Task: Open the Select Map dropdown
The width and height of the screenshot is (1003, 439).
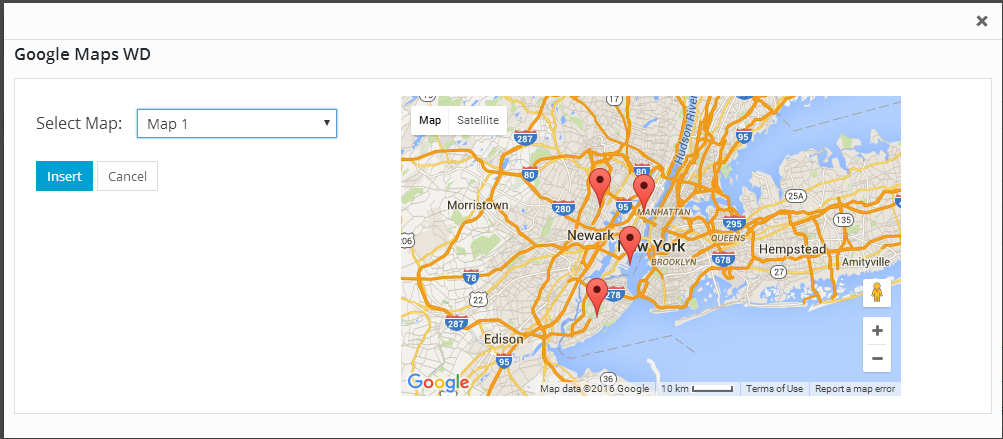Action: [237, 124]
